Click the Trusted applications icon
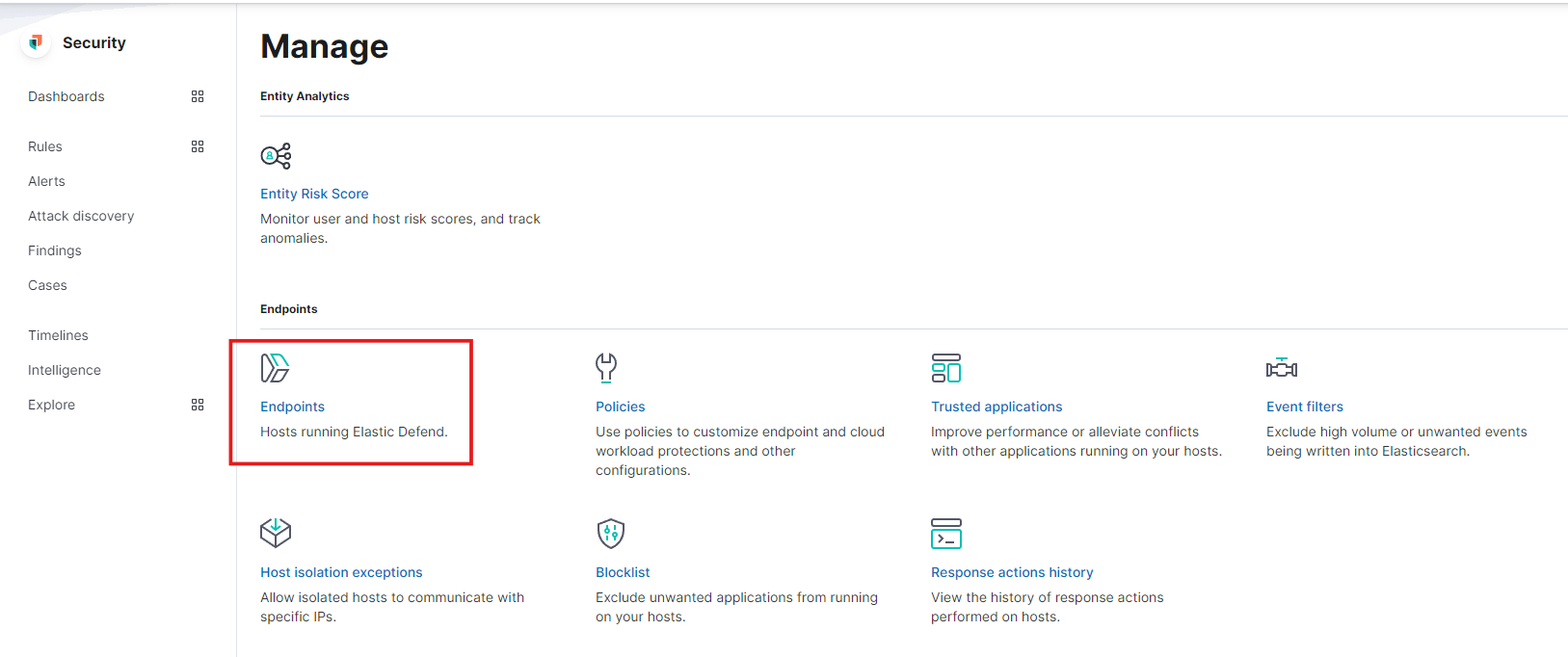Viewport: 1568px width, 657px height. click(x=946, y=368)
